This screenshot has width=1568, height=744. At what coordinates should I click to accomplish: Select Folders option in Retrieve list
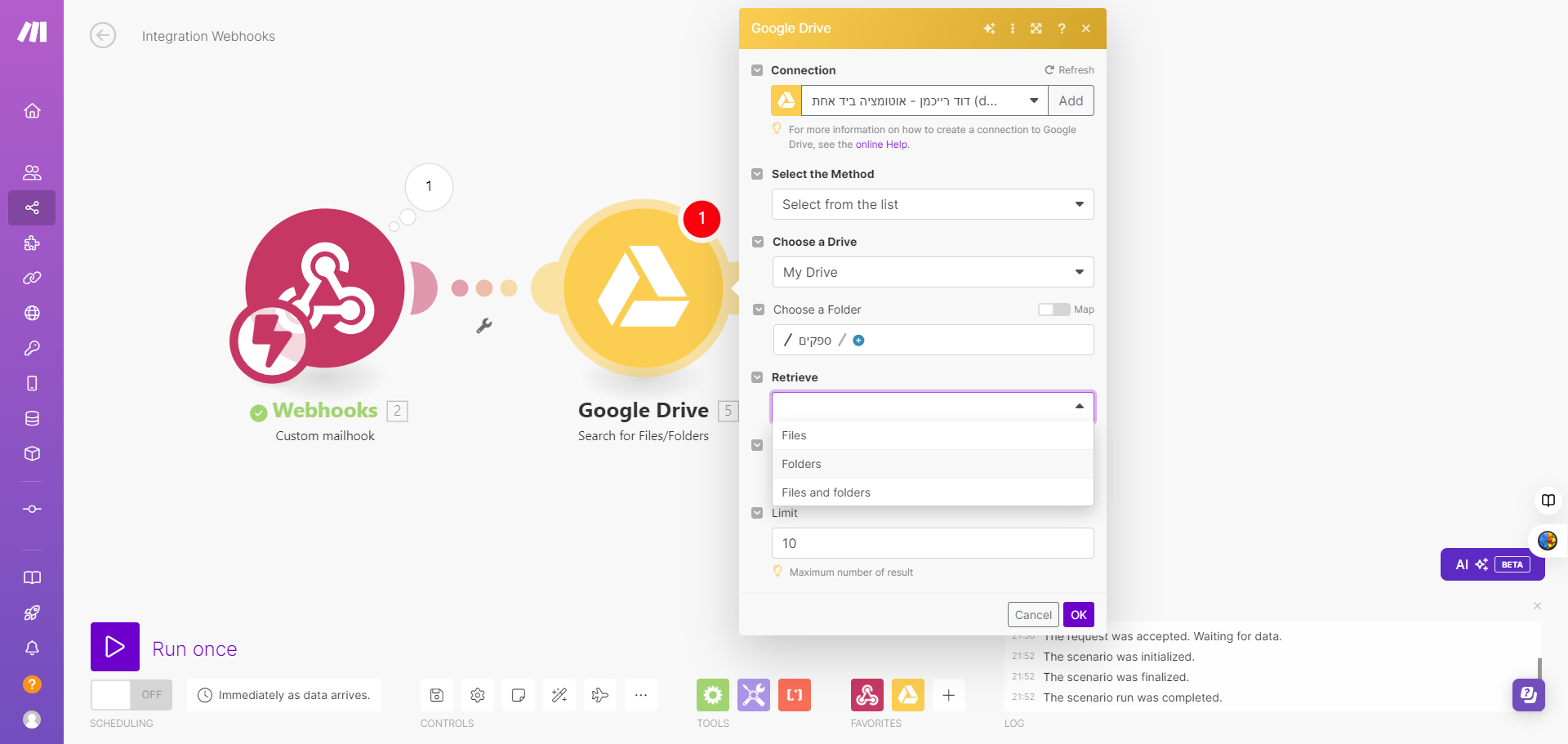click(x=933, y=464)
